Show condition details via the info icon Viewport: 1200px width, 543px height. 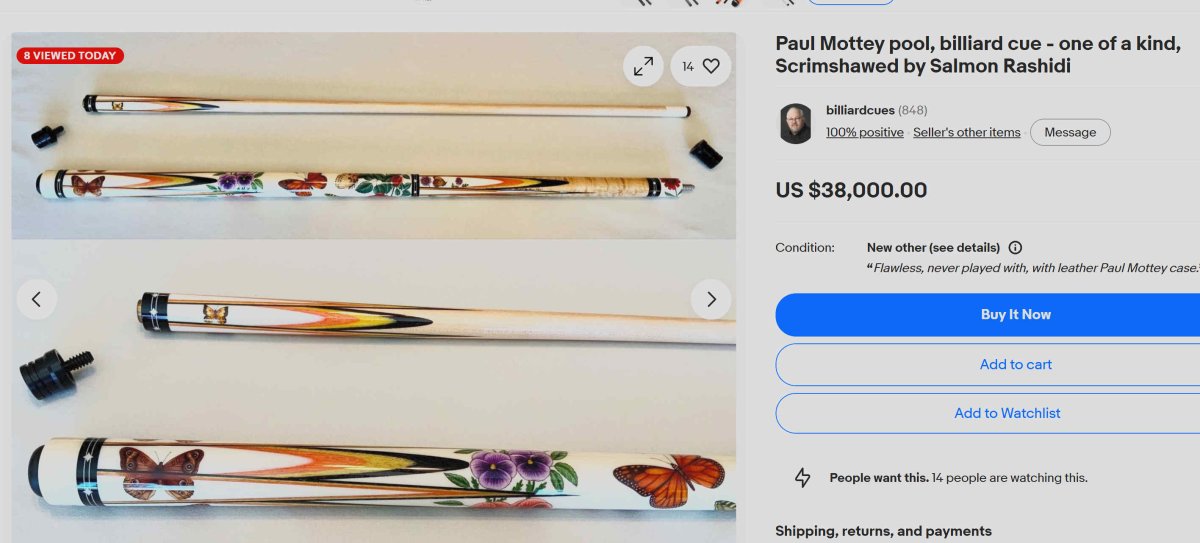point(1015,247)
